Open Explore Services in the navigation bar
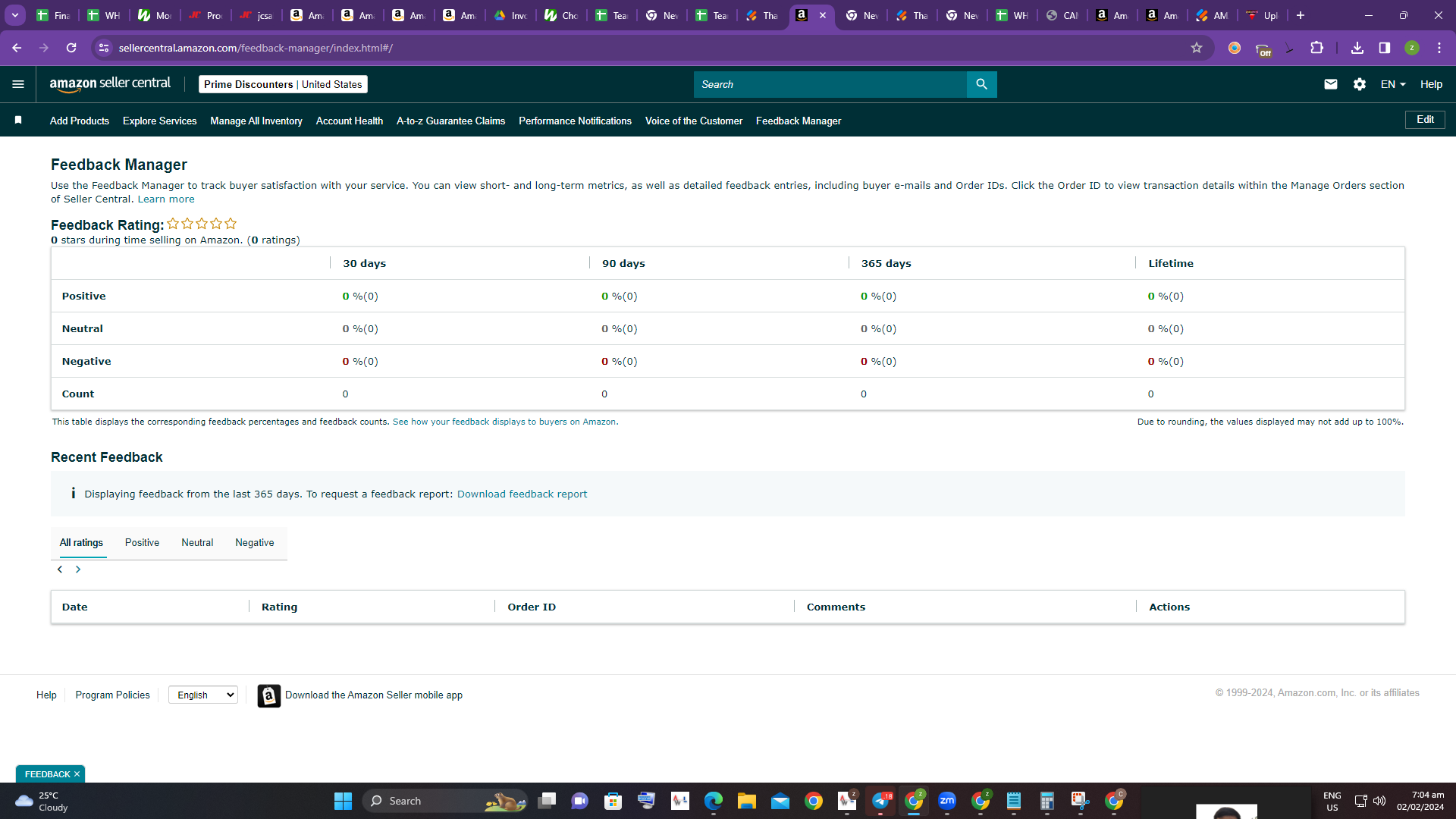Image resolution: width=1456 pixels, height=819 pixels. click(159, 121)
